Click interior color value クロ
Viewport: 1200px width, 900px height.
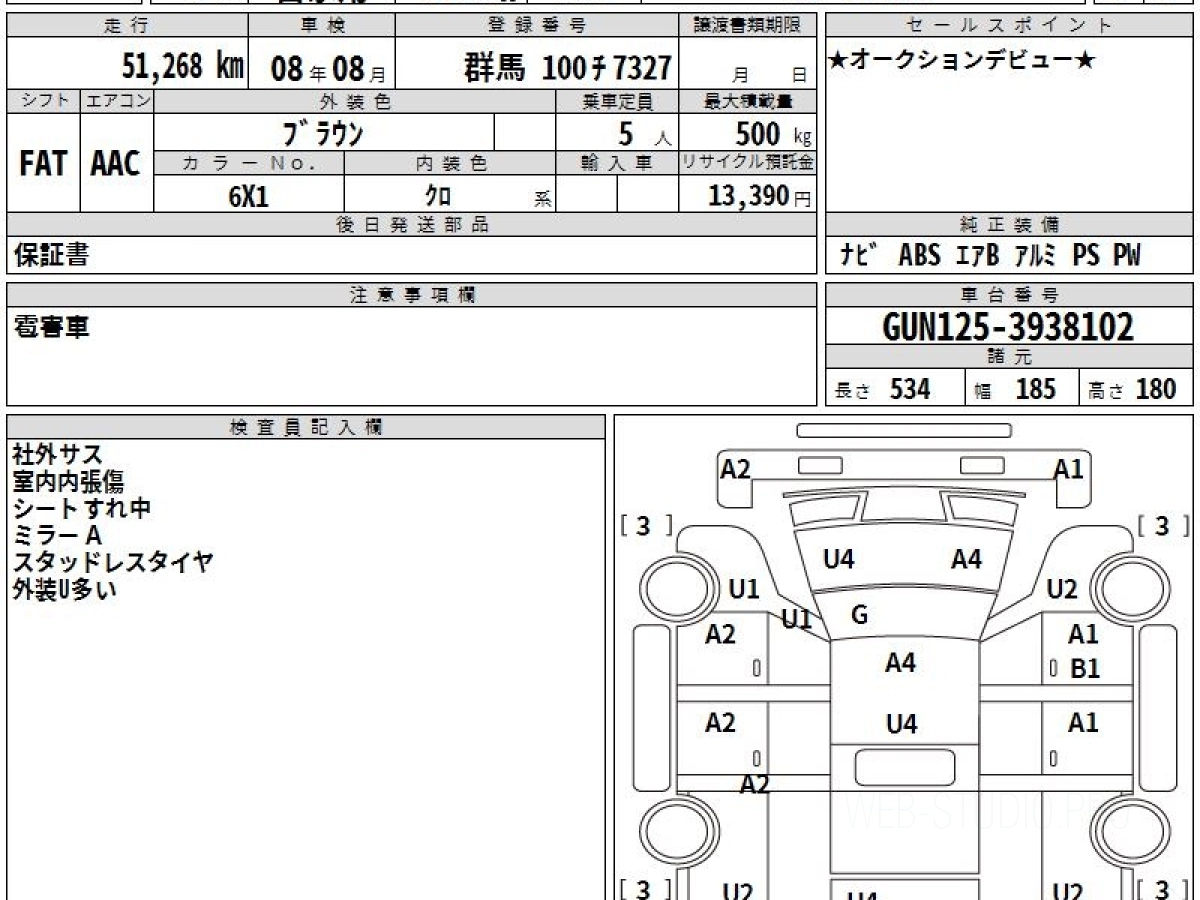pos(438,197)
